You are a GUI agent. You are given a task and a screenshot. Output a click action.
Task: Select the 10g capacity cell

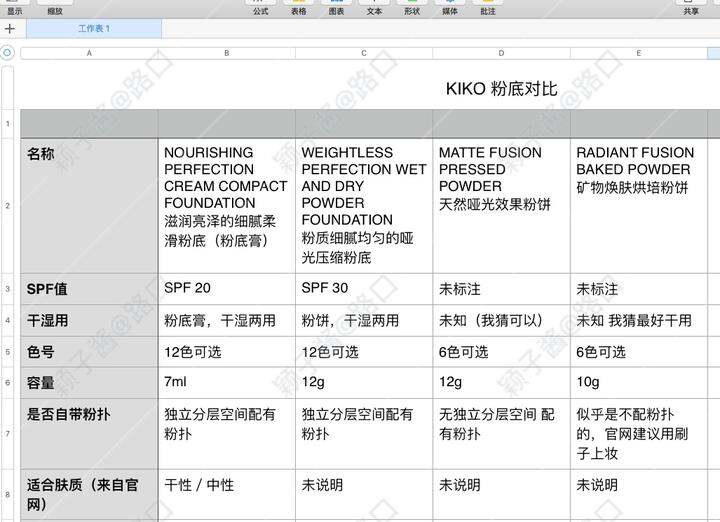(x=639, y=382)
